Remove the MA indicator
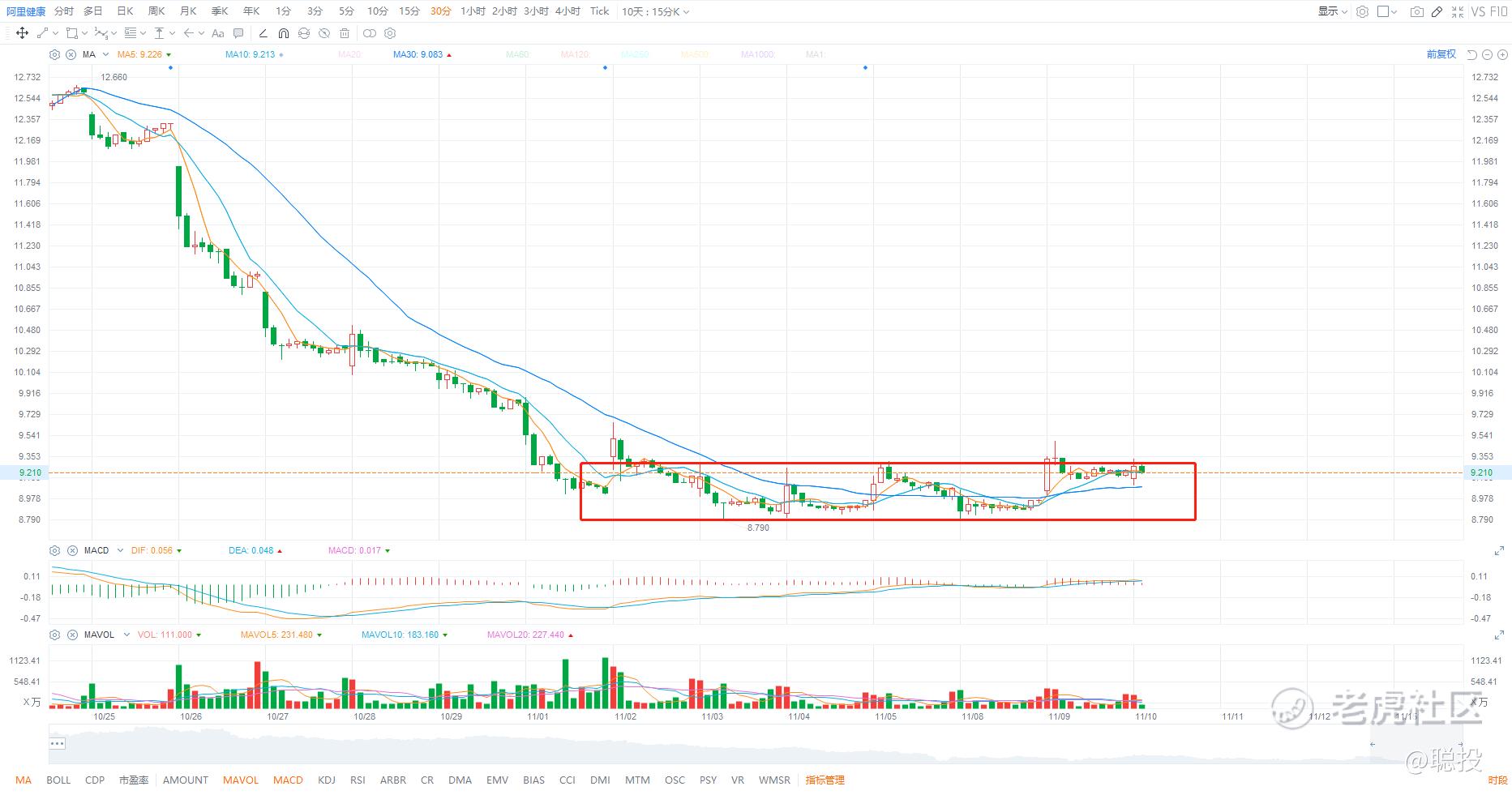The width and height of the screenshot is (1512, 795). coord(71,54)
